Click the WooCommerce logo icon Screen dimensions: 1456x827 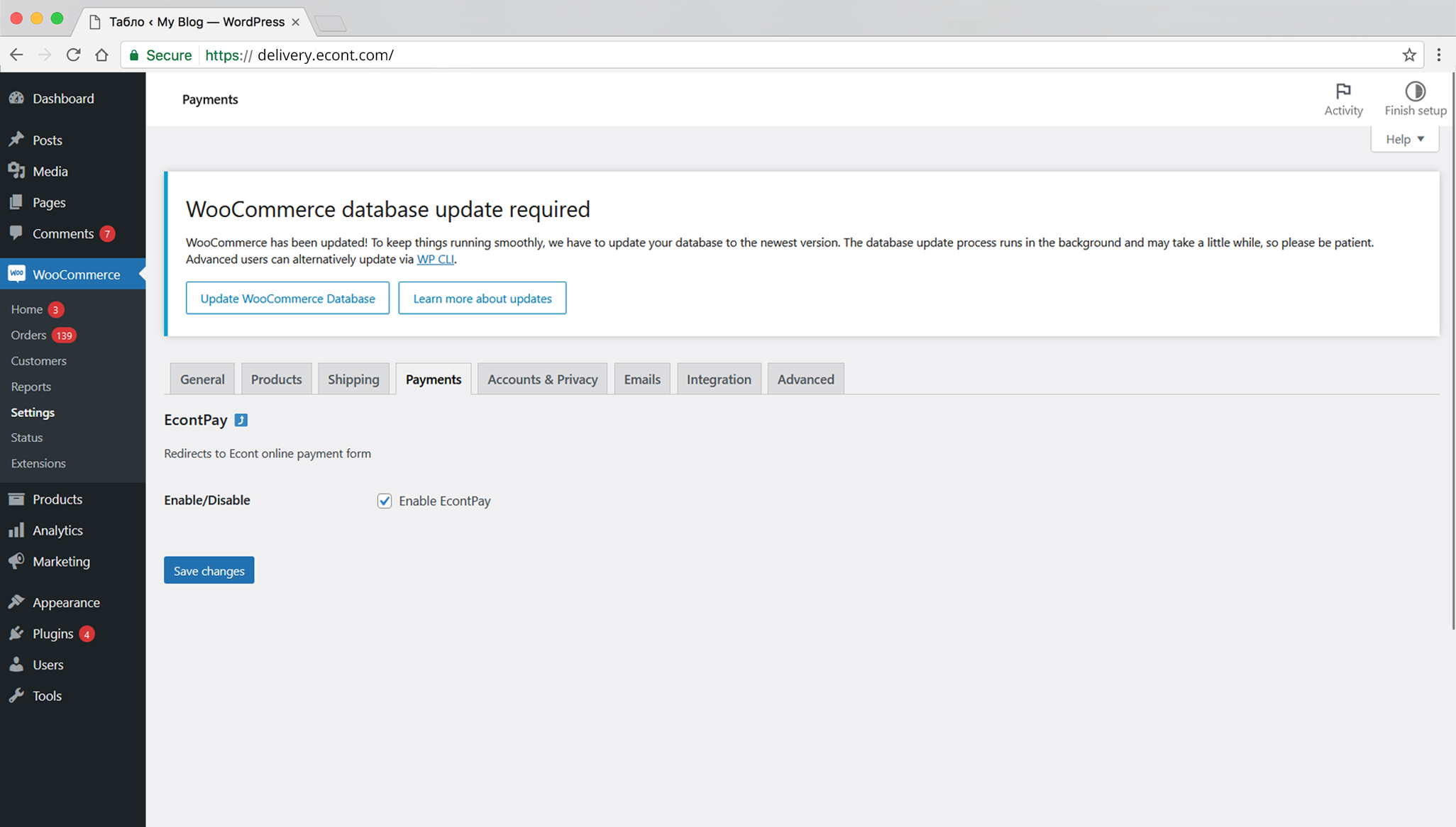click(16, 274)
